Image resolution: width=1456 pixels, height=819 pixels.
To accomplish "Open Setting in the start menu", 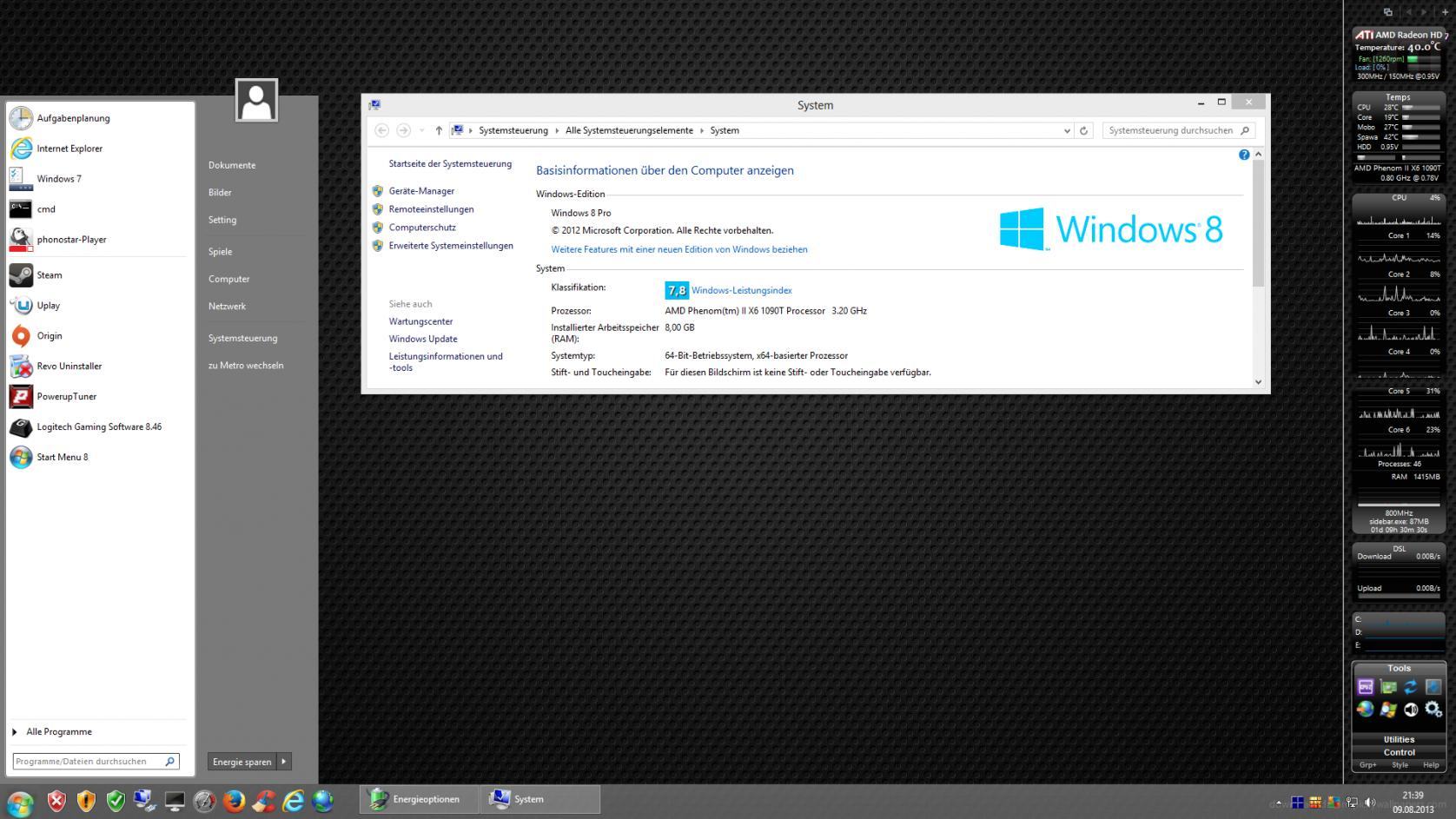I will click(x=222, y=220).
